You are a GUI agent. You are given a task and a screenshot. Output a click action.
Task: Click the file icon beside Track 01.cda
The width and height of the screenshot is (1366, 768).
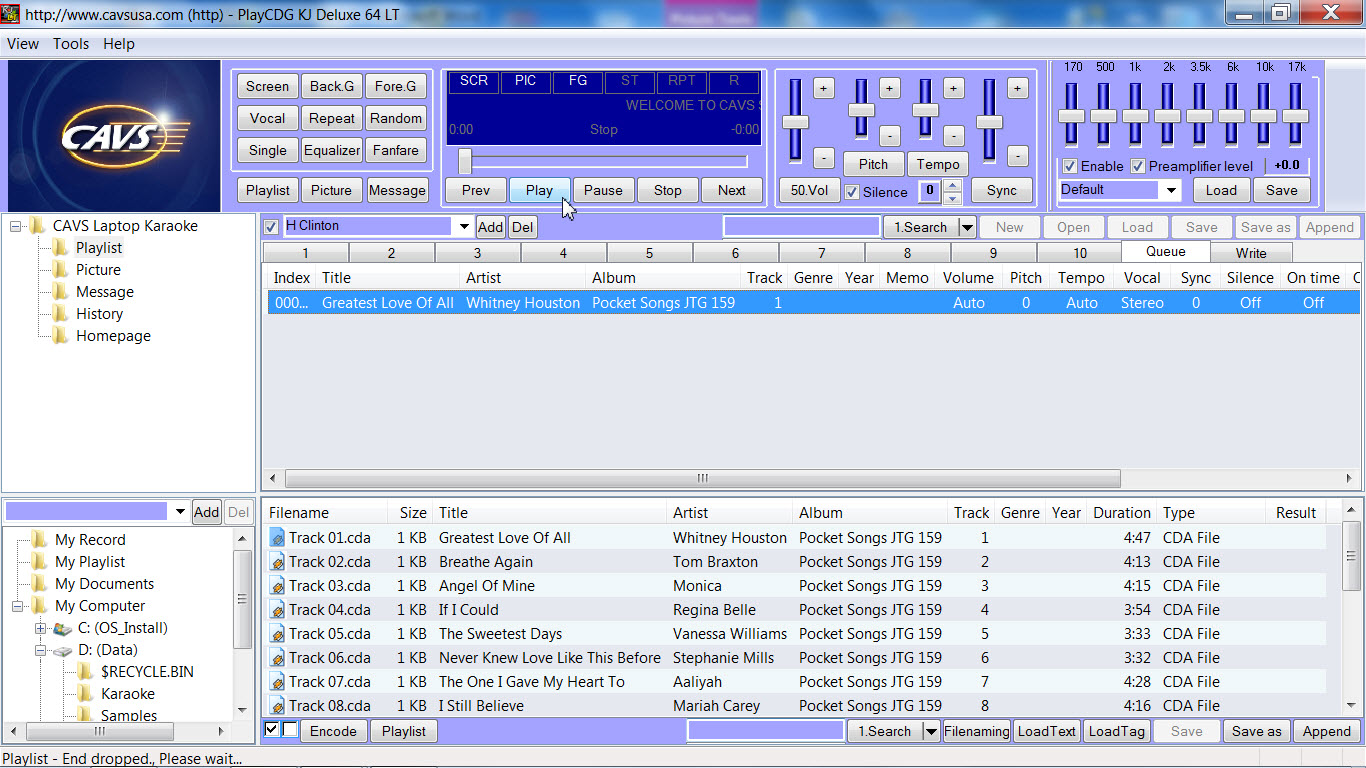[277, 538]
